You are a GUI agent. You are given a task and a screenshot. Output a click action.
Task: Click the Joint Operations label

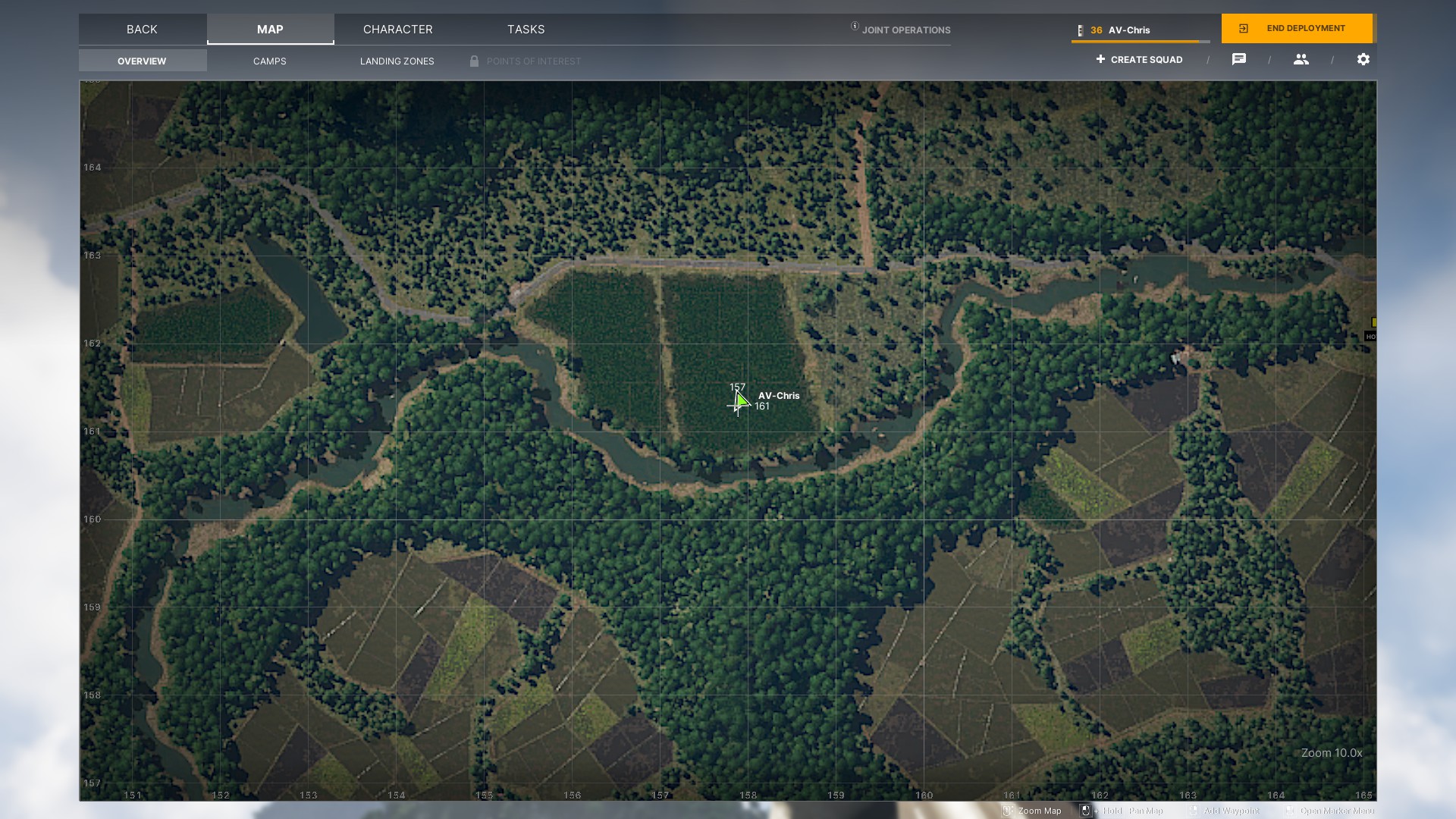(x=905, y=30)
